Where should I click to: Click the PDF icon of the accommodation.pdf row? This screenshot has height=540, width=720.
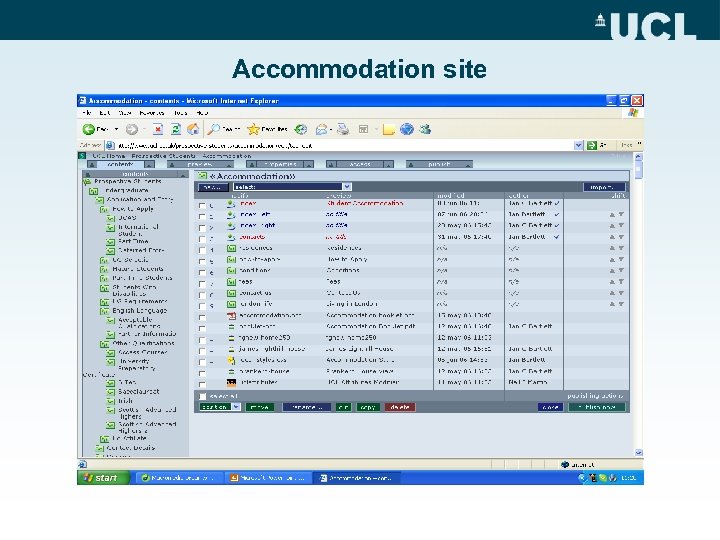pos(231,315)
